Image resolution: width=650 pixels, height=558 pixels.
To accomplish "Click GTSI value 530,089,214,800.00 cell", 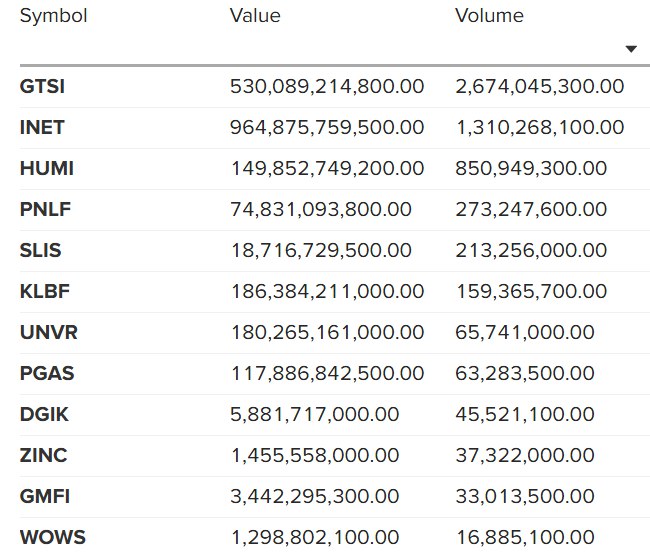I will tap(327, 87).
